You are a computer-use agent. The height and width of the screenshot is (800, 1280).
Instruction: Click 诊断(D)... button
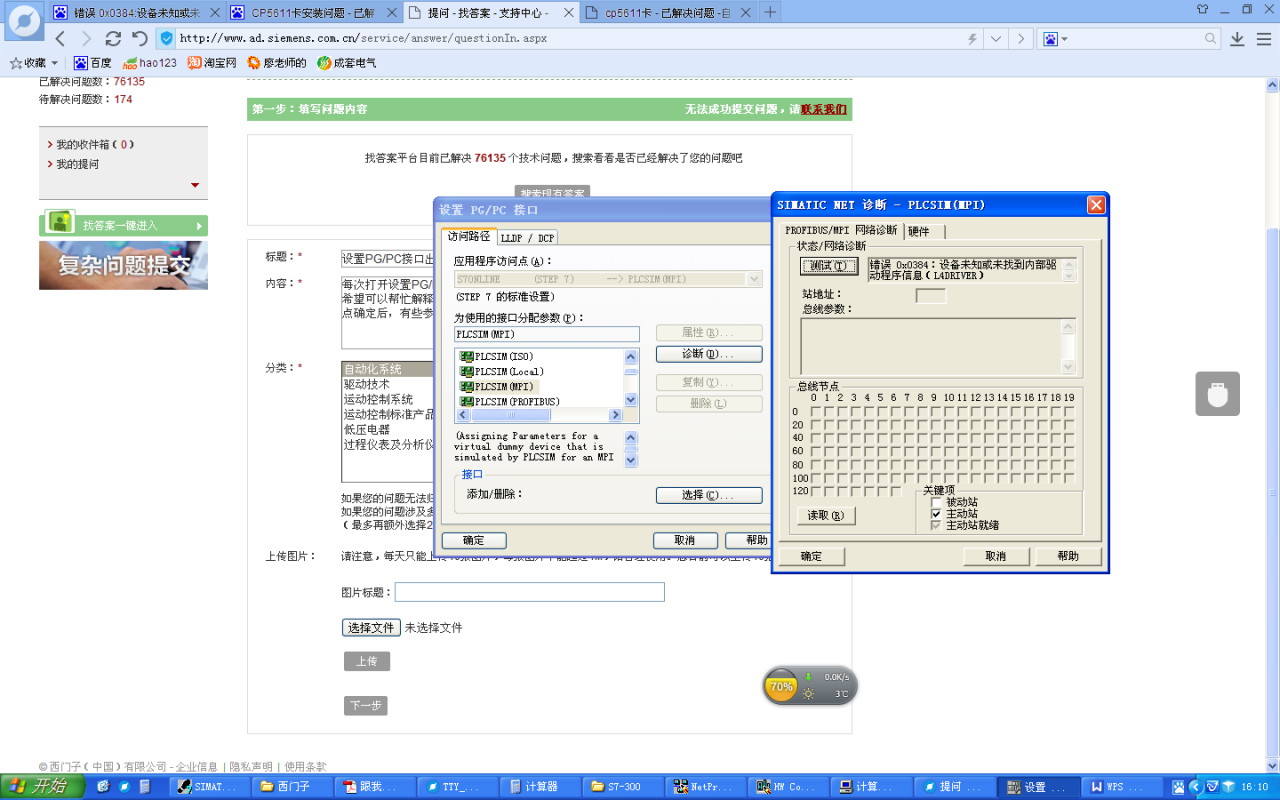(x=709, y=354)
